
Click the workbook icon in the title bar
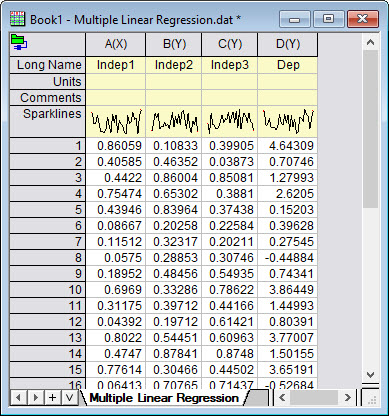(18, 19)
